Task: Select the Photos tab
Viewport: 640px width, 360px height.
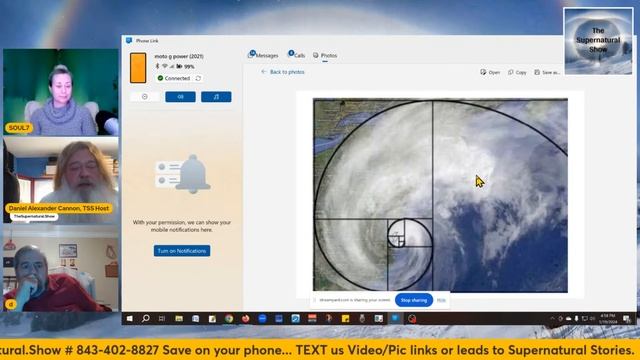Action: point(325,55)
